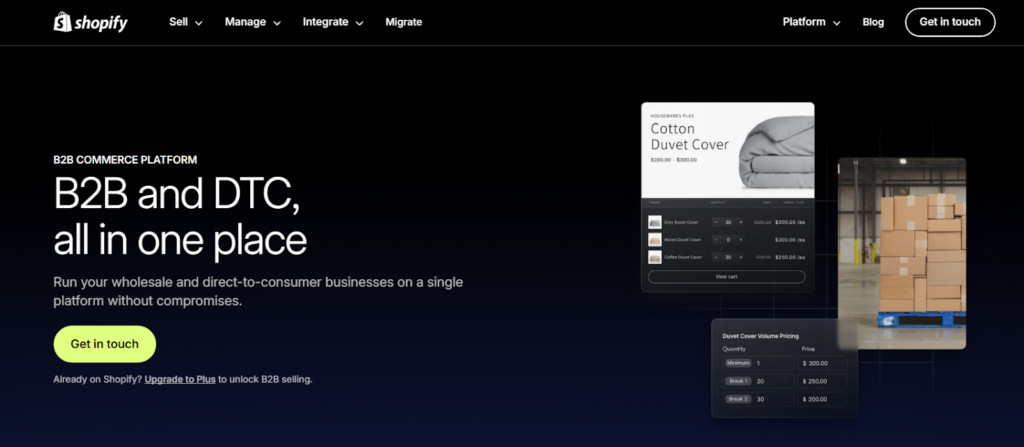Click the Duvet Cover Volume Pricing heading

pos(761,336)
